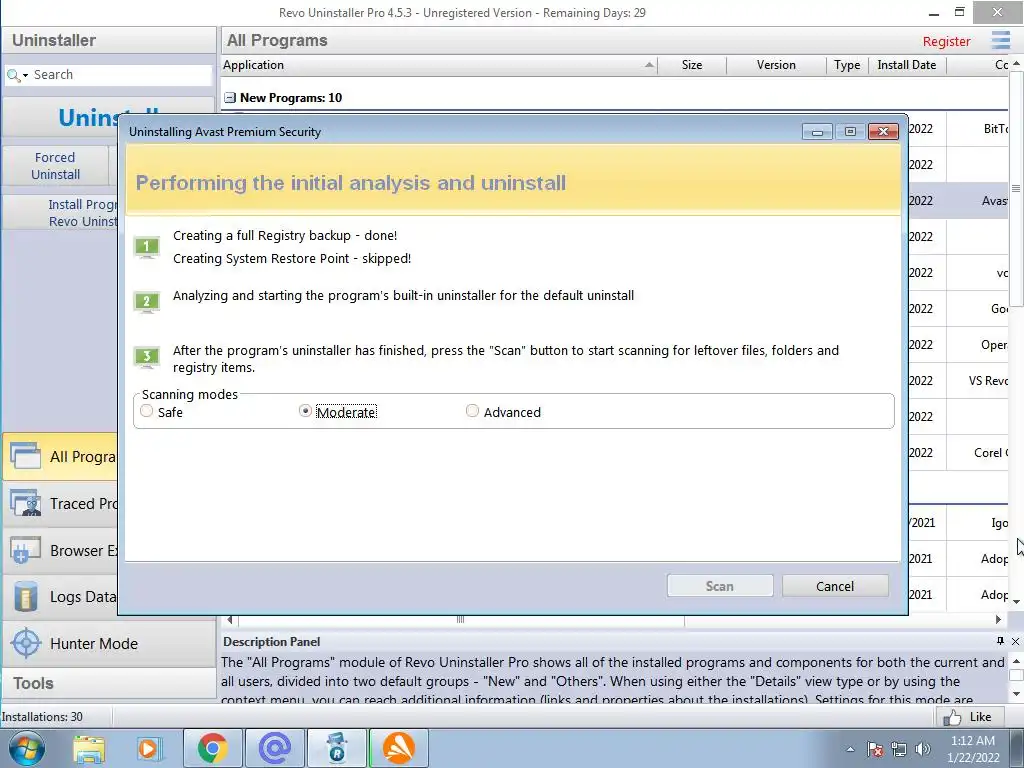Sort by the Install Date column
Image resolution: width=1024 pixels, height=768 pixels.
pos(906,65)
